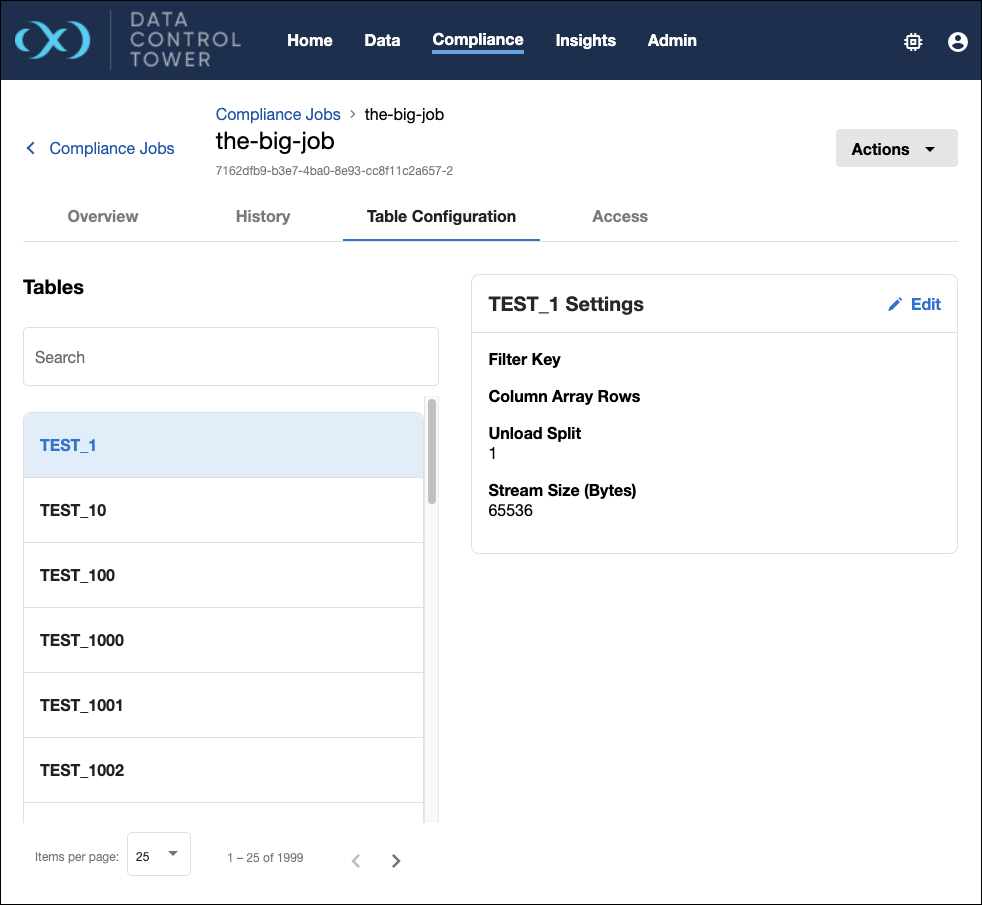Open the user account profile icon
The width and height of the screenshot is (982, 905).
click(957, 41)
